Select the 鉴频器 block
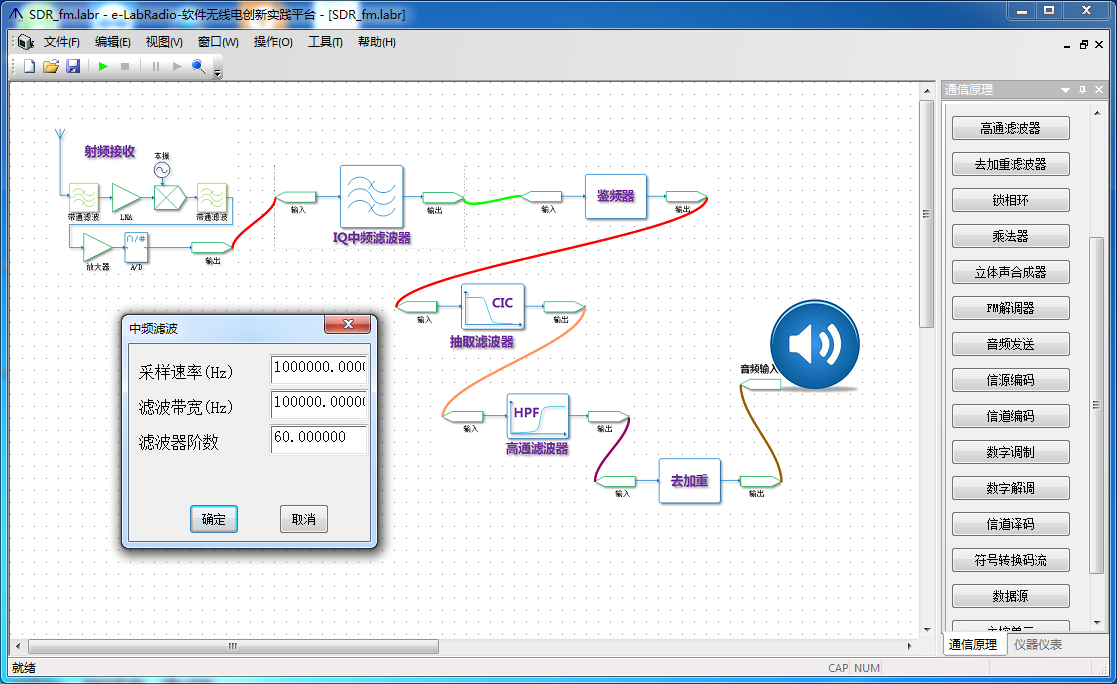 tap(615, 196)
